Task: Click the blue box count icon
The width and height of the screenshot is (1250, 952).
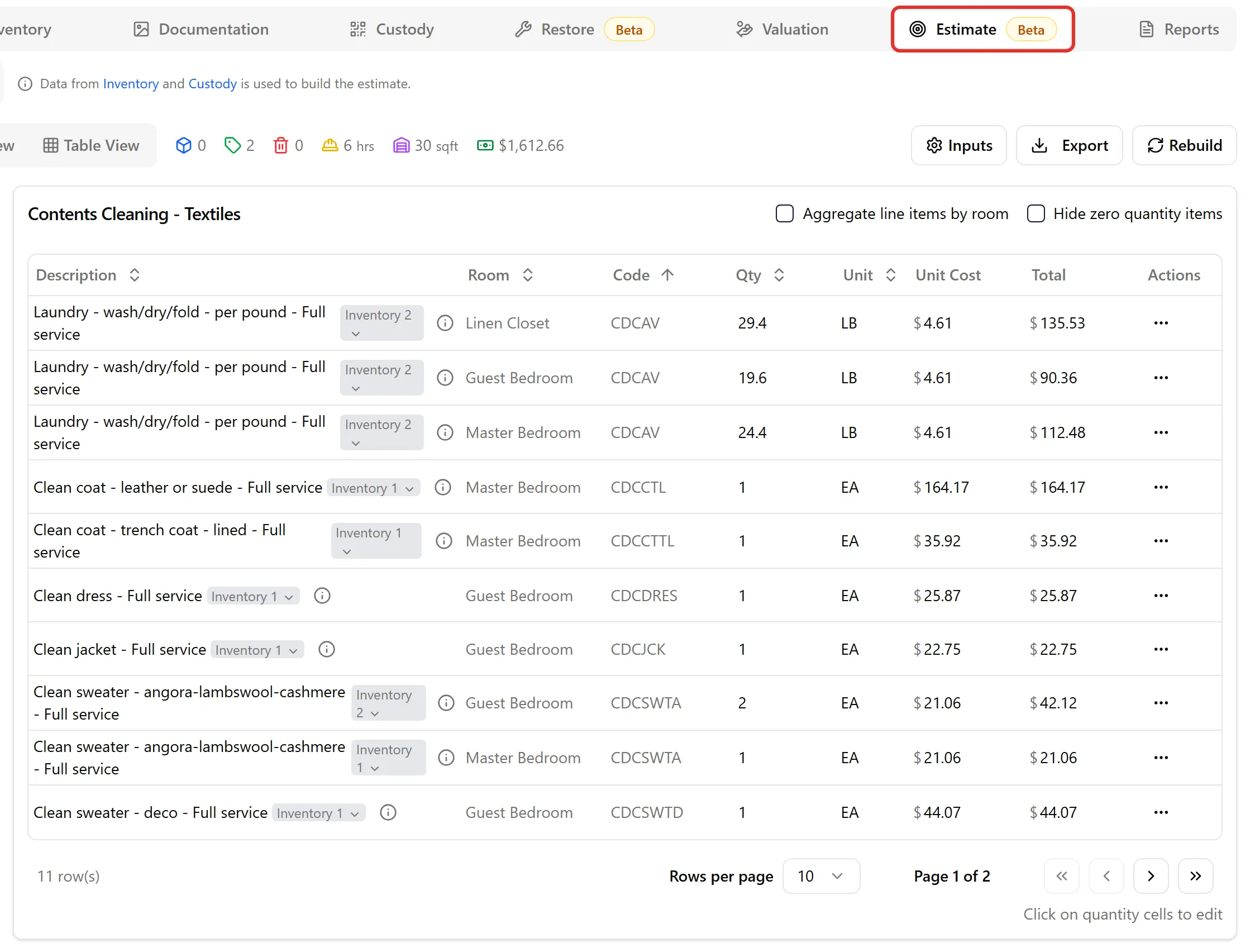Action: click(x=184, y=146)
